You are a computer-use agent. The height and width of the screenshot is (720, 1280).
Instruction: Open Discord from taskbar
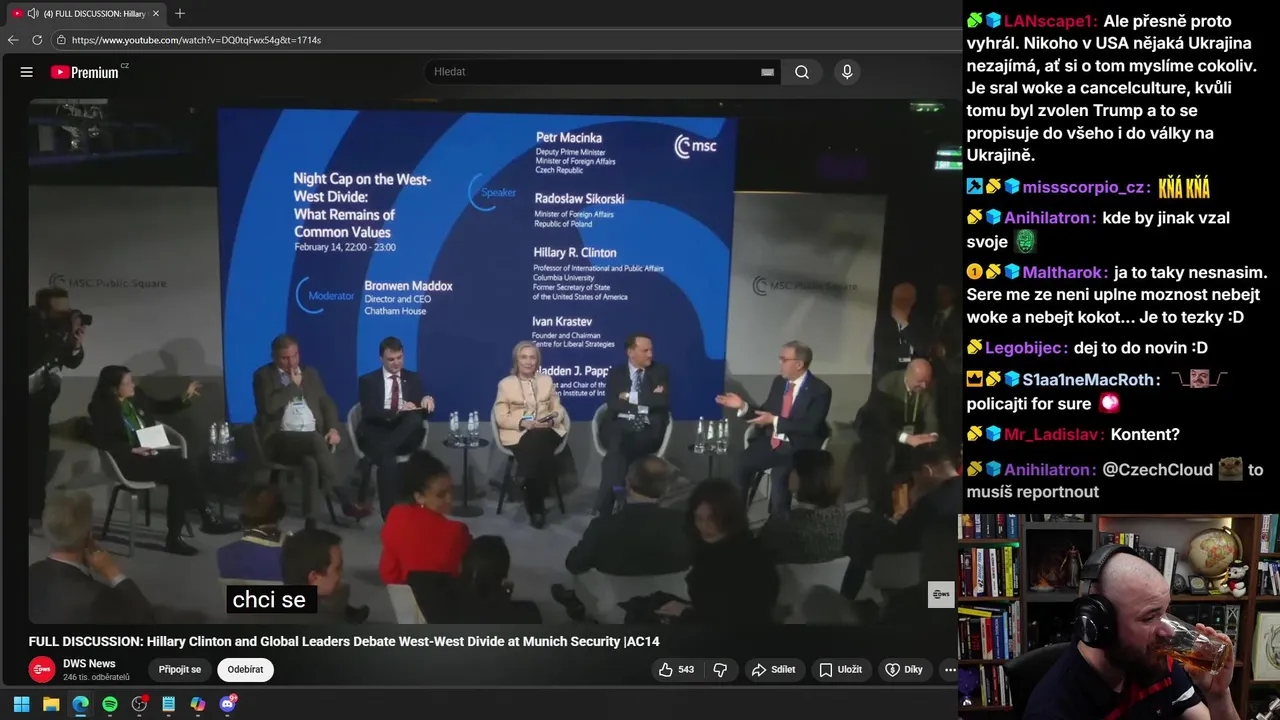coord(227,704)
